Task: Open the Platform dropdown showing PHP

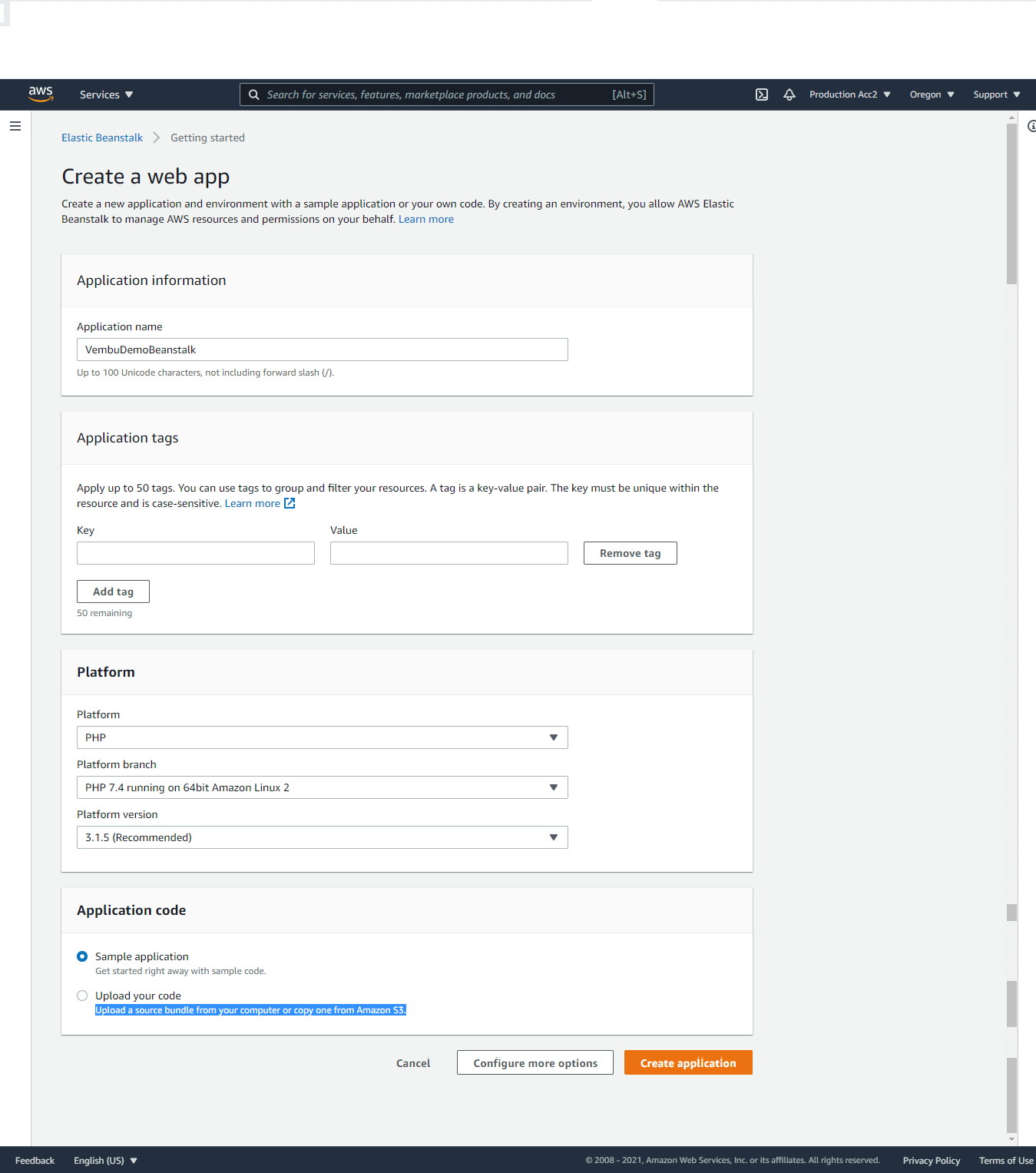Action: (x=323, y=737)
